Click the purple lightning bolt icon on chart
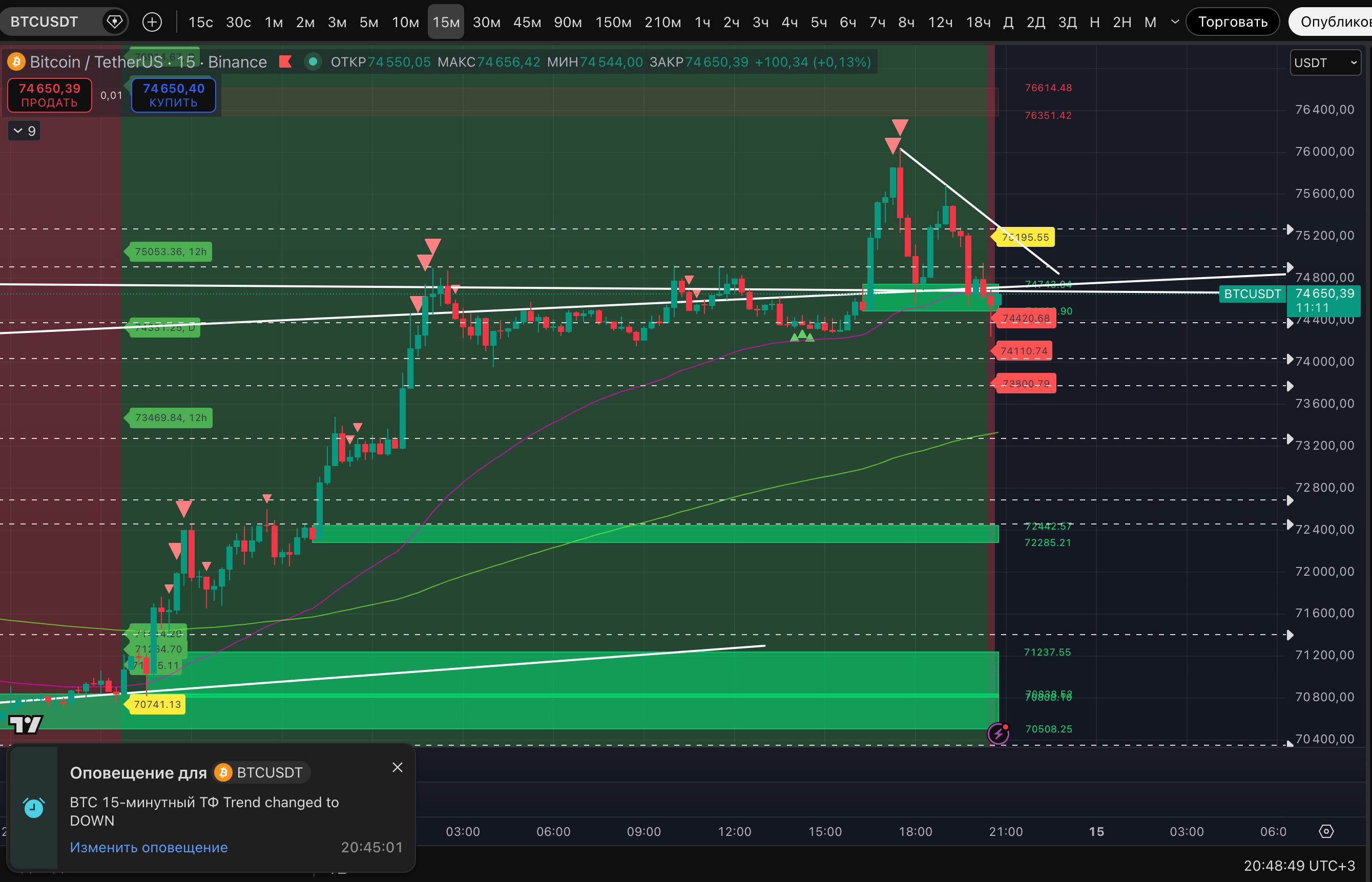This screenshot has width=1372, height=882. tap(999, 733)
